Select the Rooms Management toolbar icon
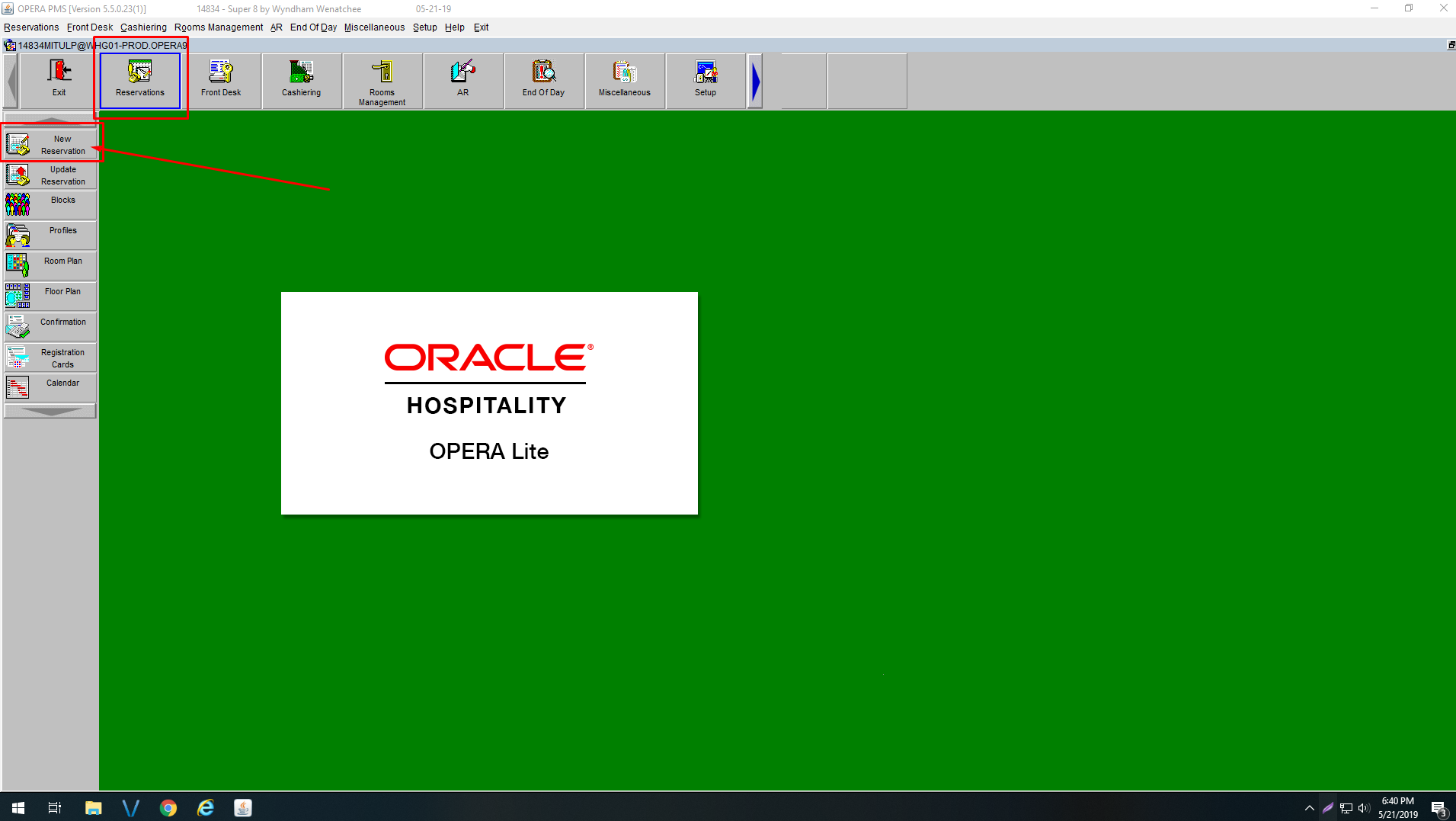Viewport: 1456px width, 821px height. coord(382,80)
